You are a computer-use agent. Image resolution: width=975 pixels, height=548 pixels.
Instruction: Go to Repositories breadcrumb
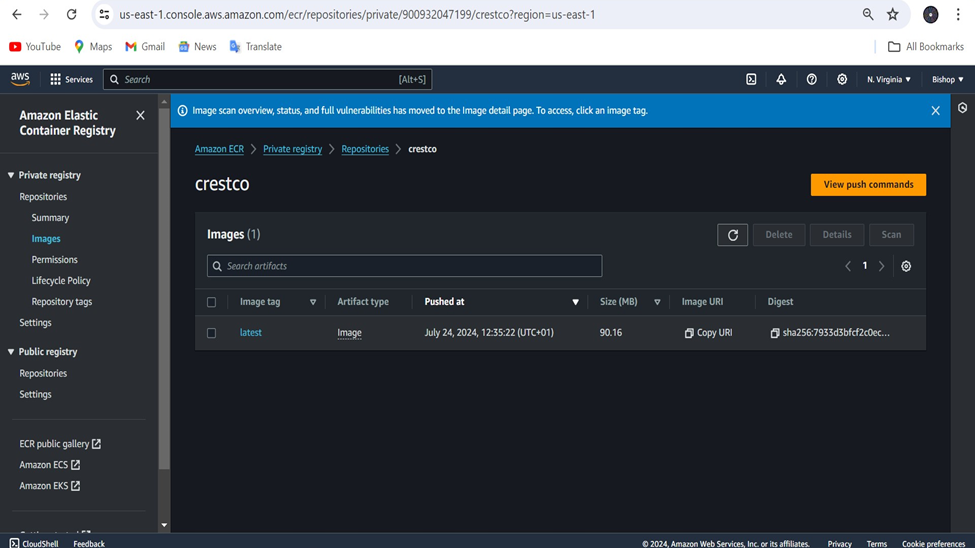(365, 149)
